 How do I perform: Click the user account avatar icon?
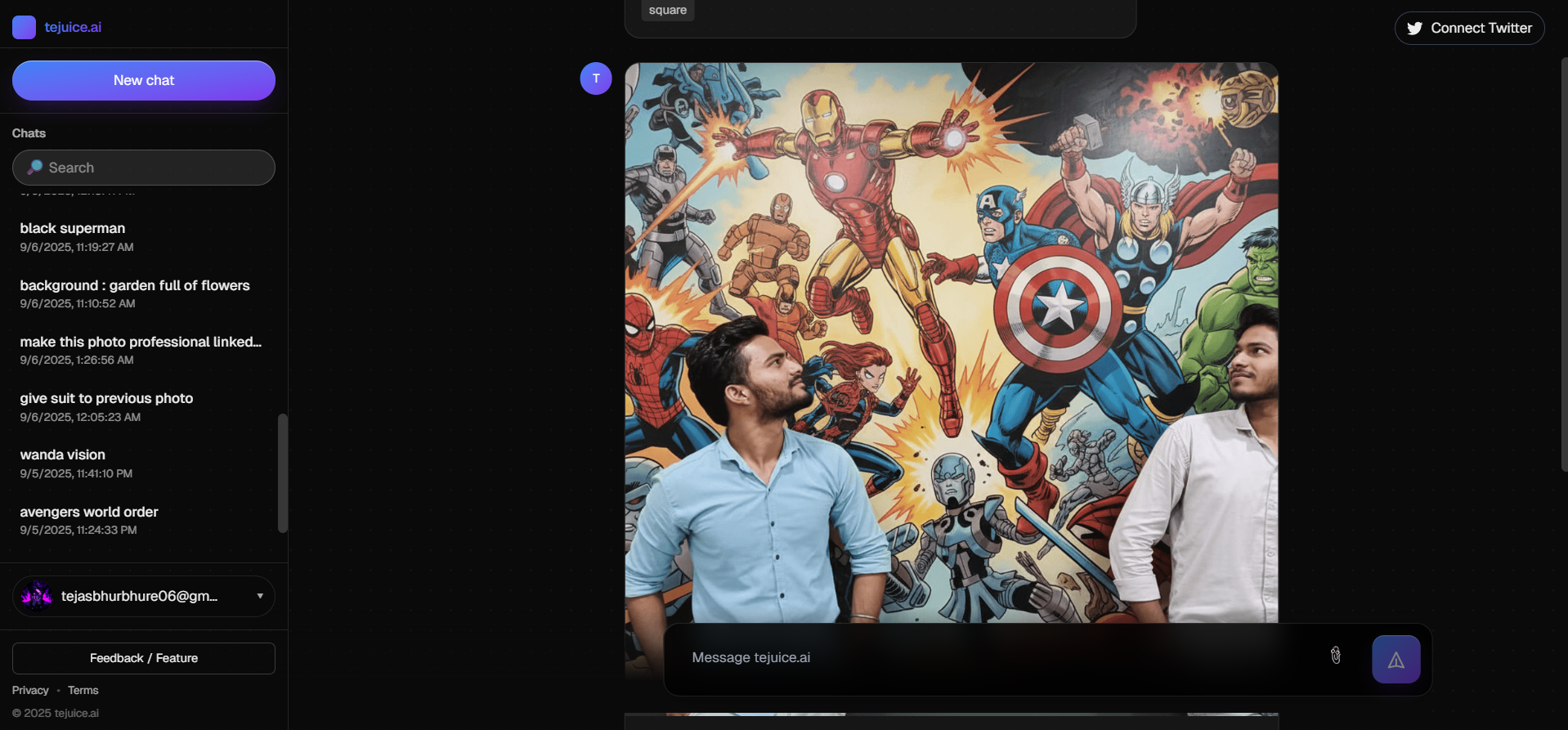pos(37,596)
